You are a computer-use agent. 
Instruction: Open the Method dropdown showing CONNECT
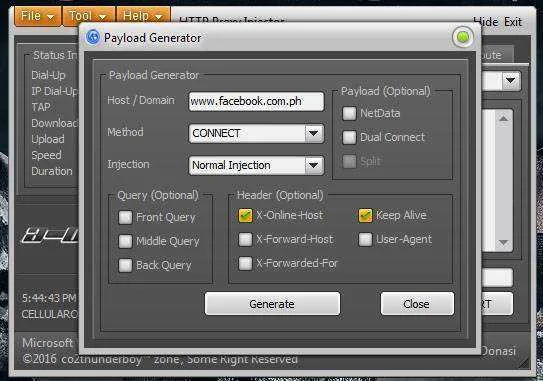(x=256, y=133)
